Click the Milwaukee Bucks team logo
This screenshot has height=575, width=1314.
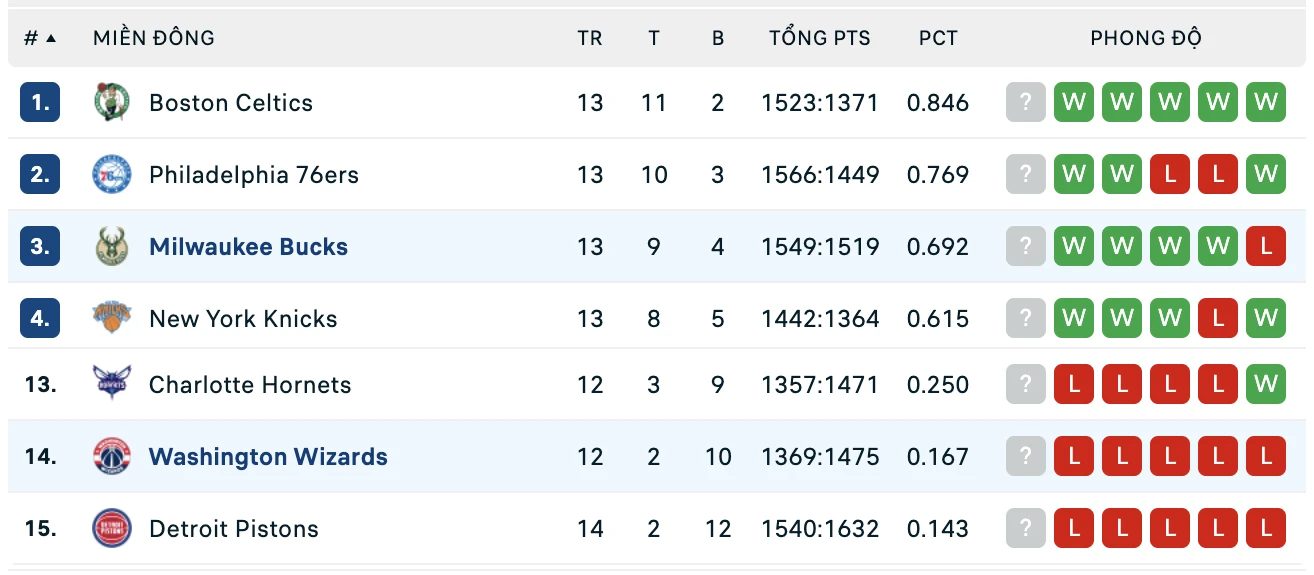pos(111,247)
